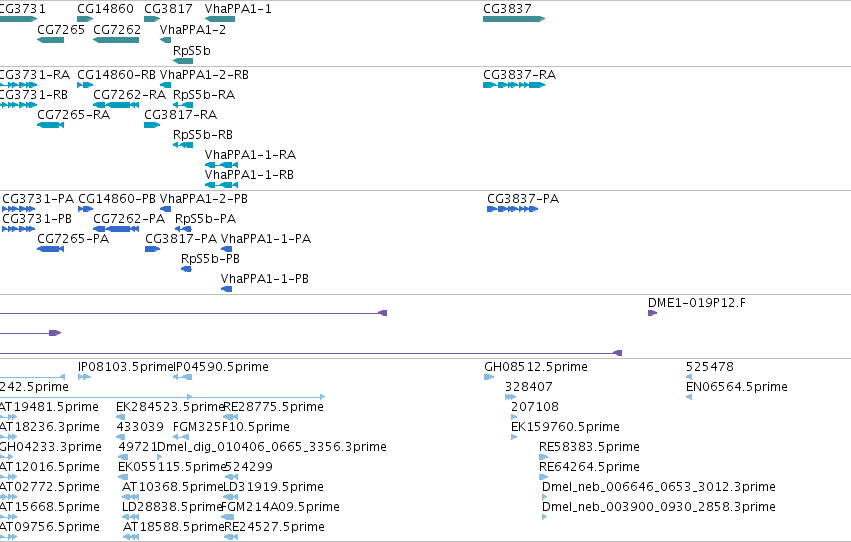Open the RpS5b-PA protein label

206,219
